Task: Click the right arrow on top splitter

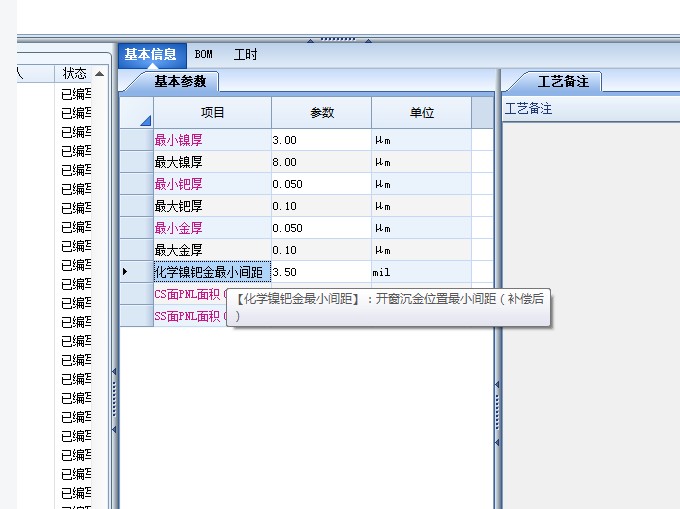Action: coord(368,40)
